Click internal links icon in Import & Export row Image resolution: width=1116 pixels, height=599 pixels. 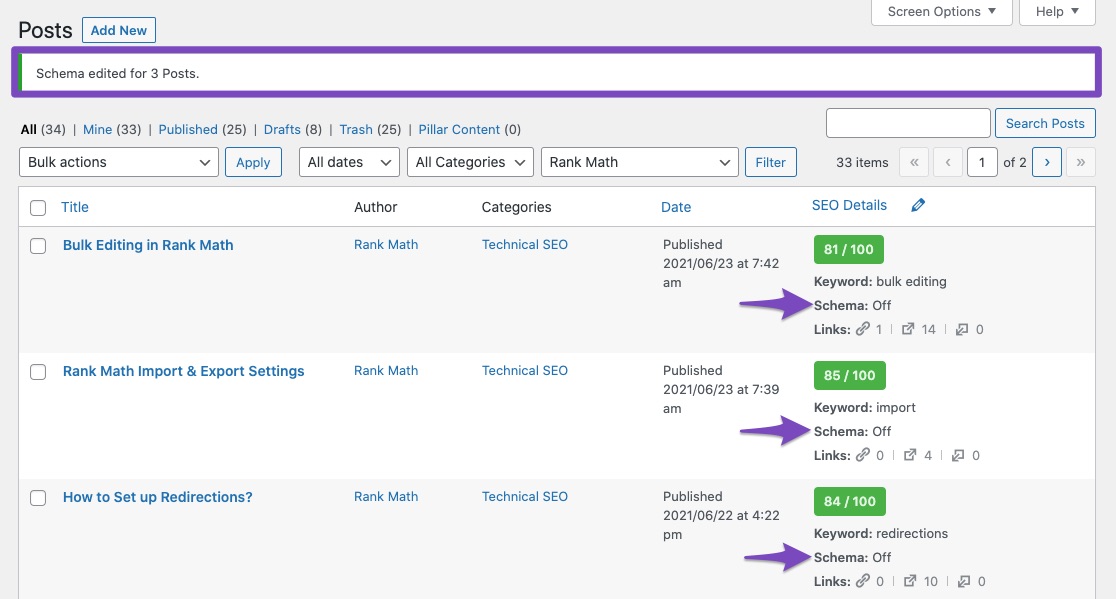(863, 455)
